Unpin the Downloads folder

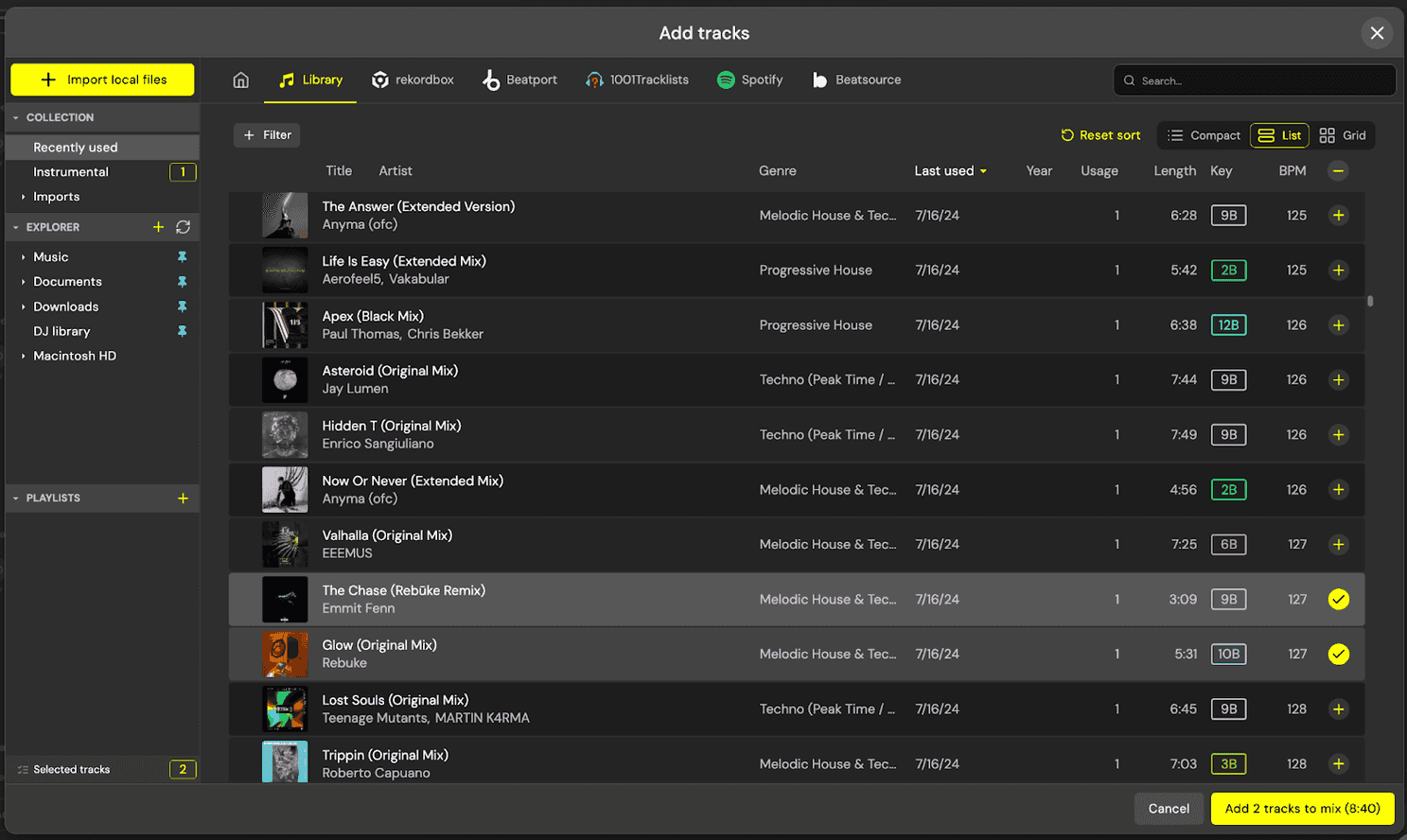pyautogui.click(x=182, y=306)
